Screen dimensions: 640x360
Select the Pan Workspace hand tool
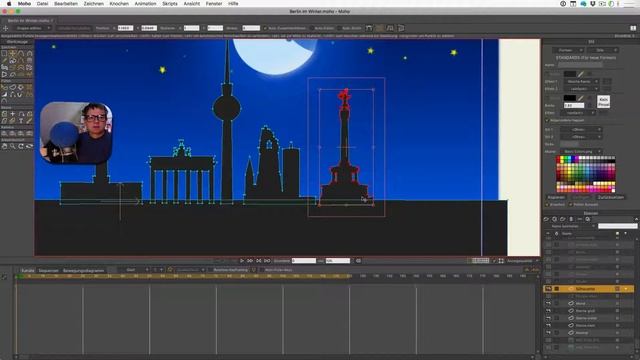(4, 146)
